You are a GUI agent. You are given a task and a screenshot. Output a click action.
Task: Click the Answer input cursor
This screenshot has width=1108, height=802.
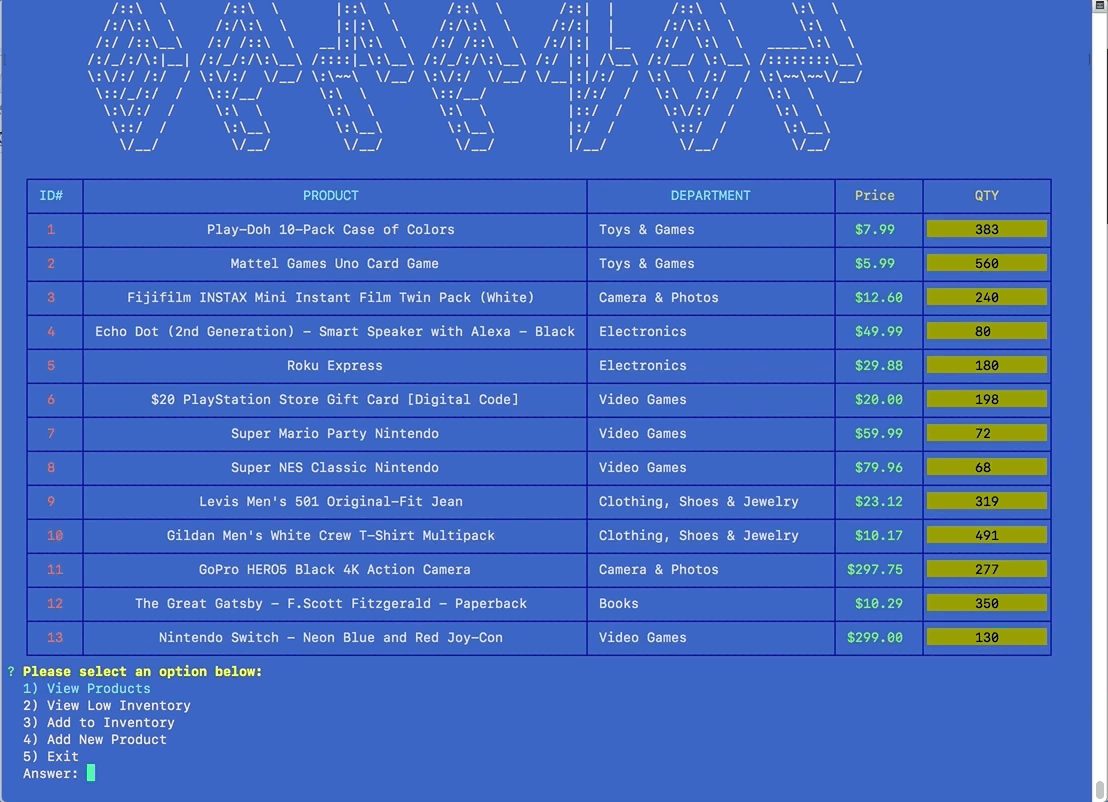[90, 773]
